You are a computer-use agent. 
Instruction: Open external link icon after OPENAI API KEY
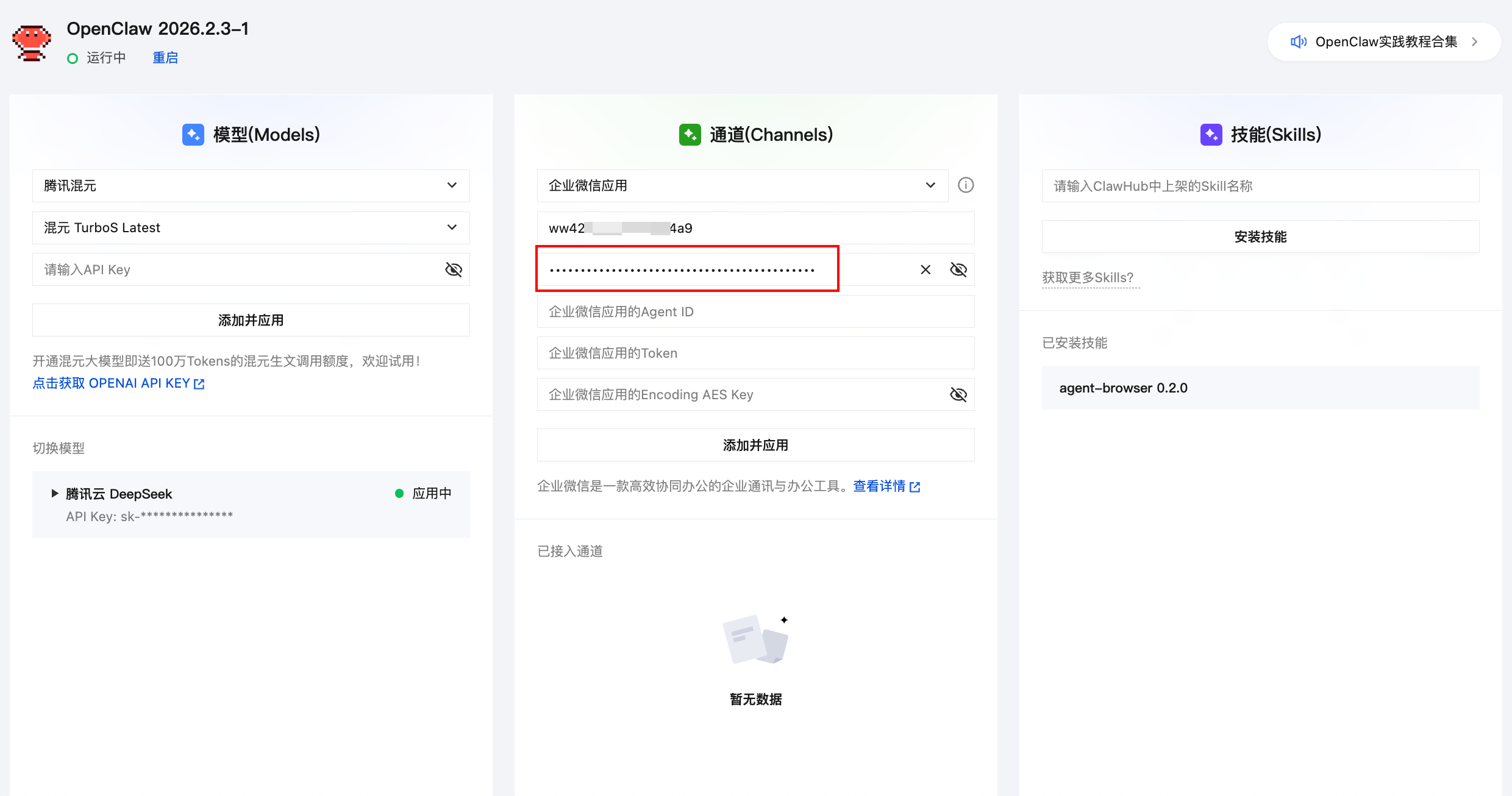[x=199, y=384]
